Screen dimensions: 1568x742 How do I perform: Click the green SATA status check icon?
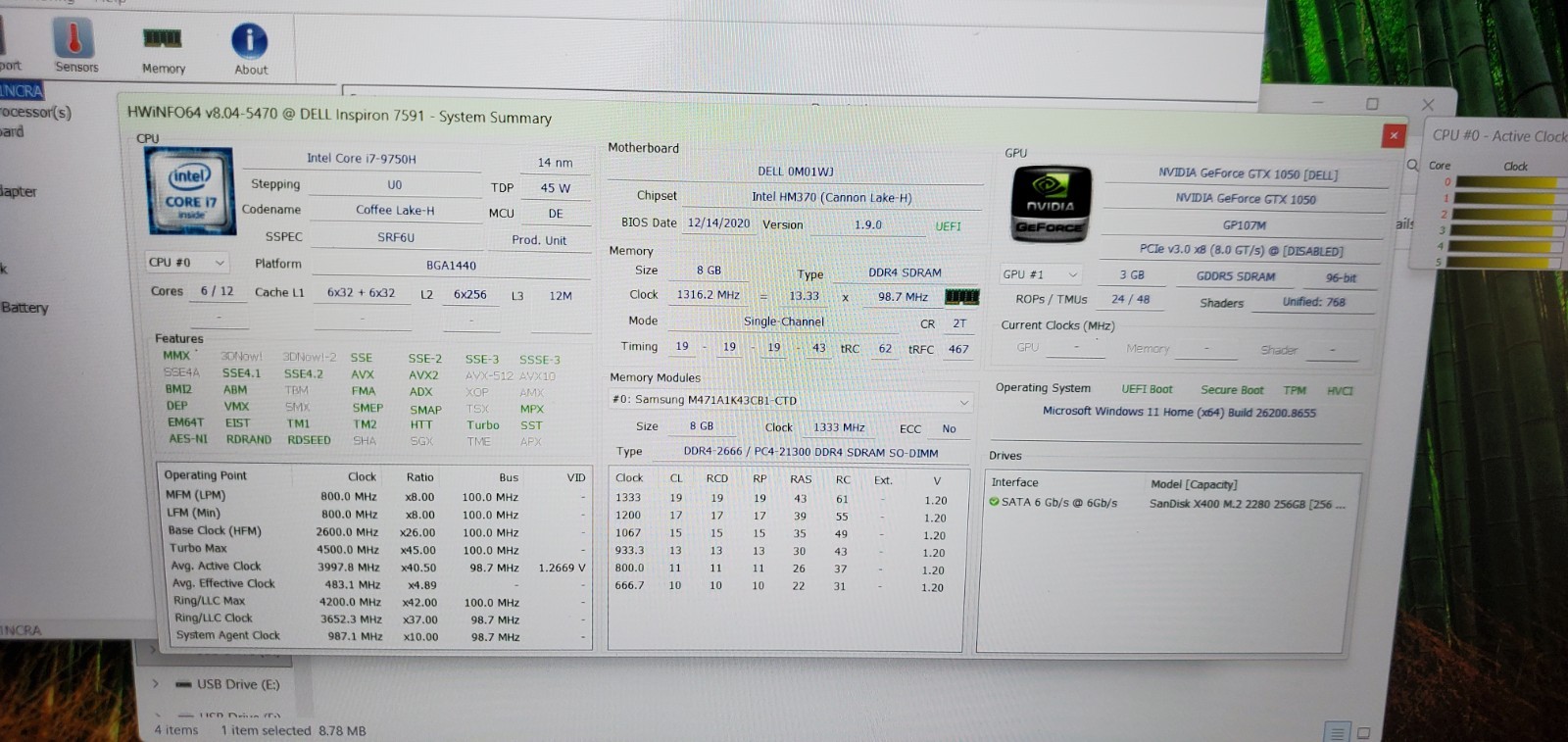click(x=994, y=502)
